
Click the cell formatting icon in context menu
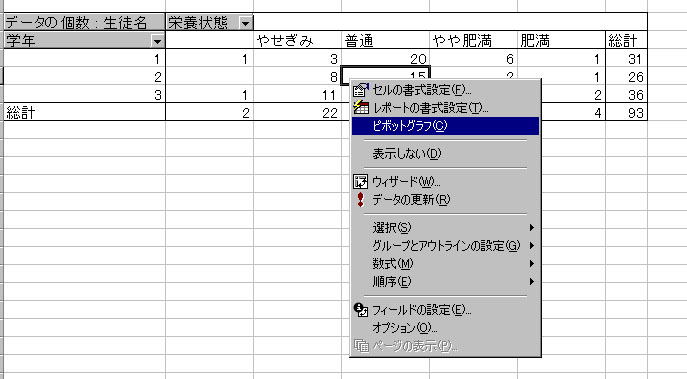[361, 90]
